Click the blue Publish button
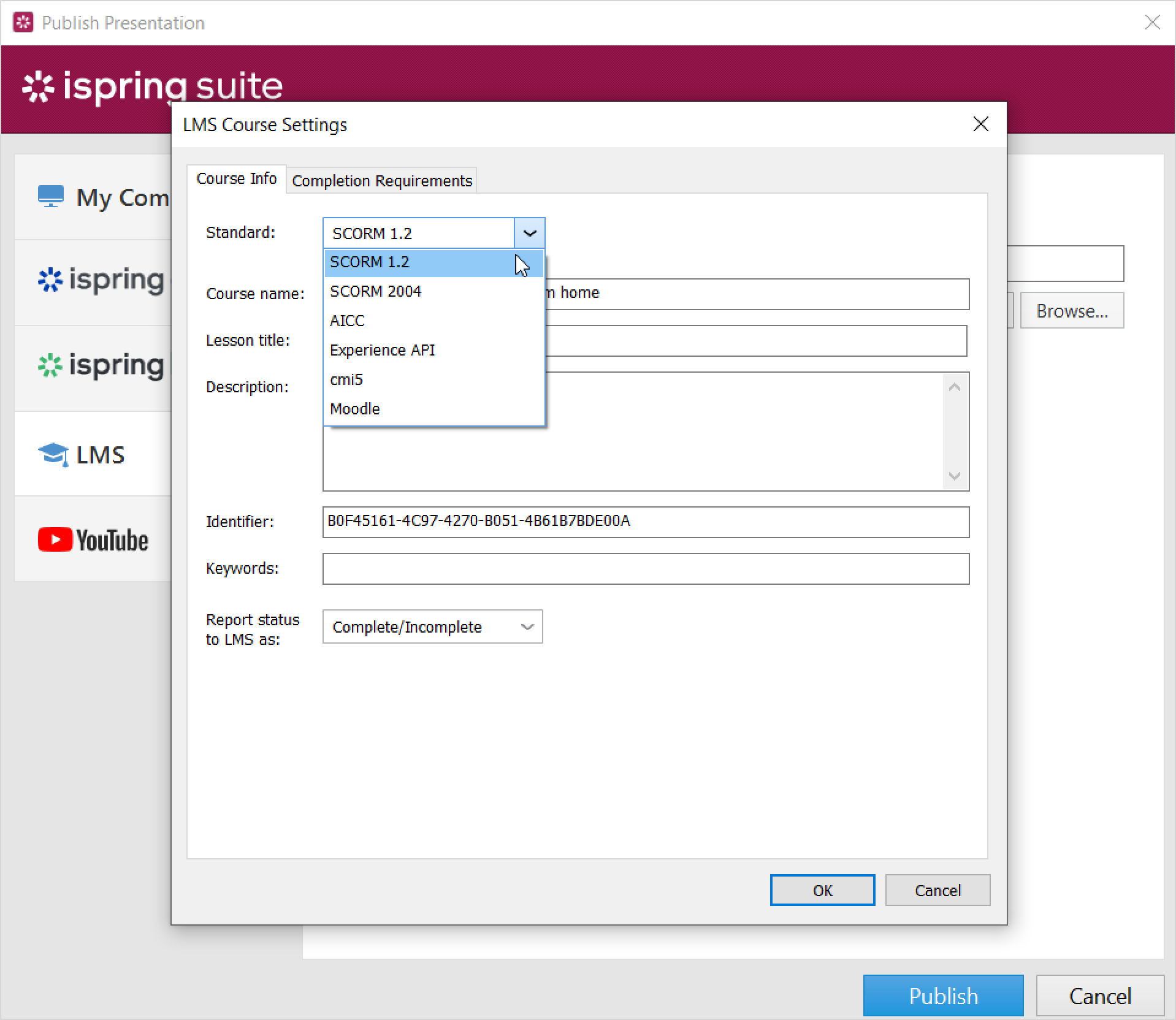The width and height of the screenshot is (1176, 1020). click(x=942, y=995)
